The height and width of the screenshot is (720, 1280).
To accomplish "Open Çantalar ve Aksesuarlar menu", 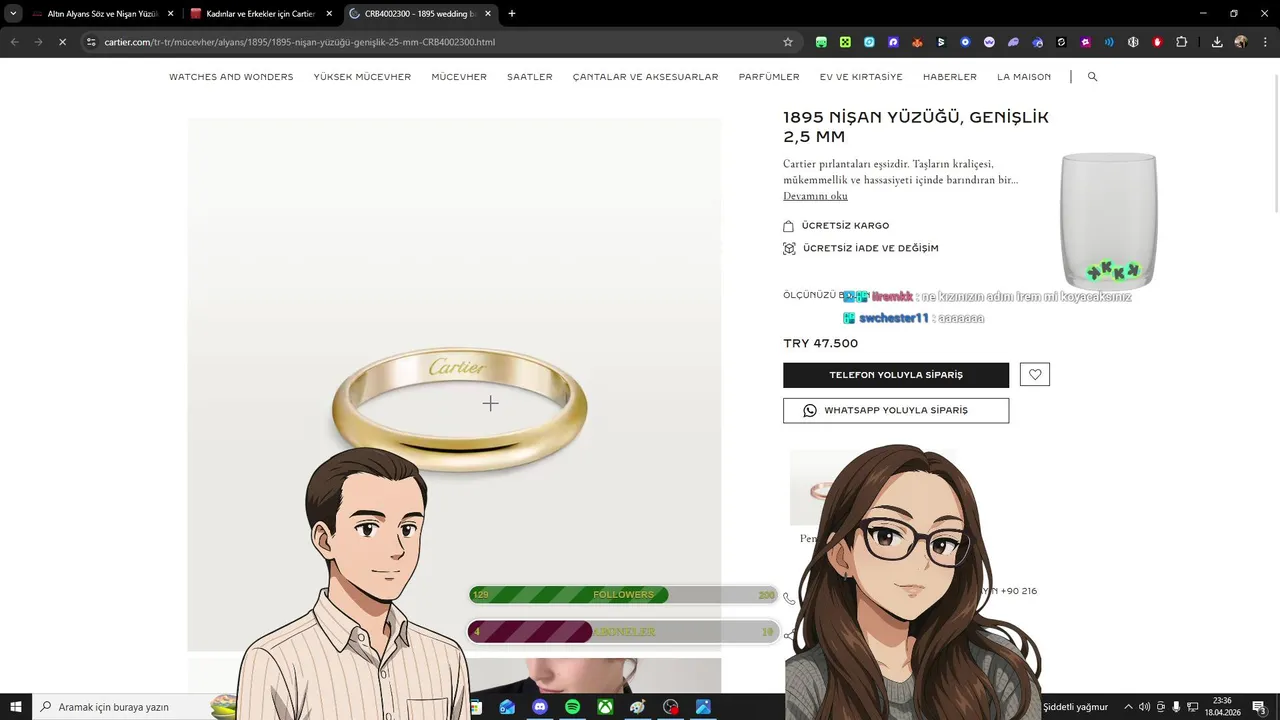I will click(x=645, y=77).
